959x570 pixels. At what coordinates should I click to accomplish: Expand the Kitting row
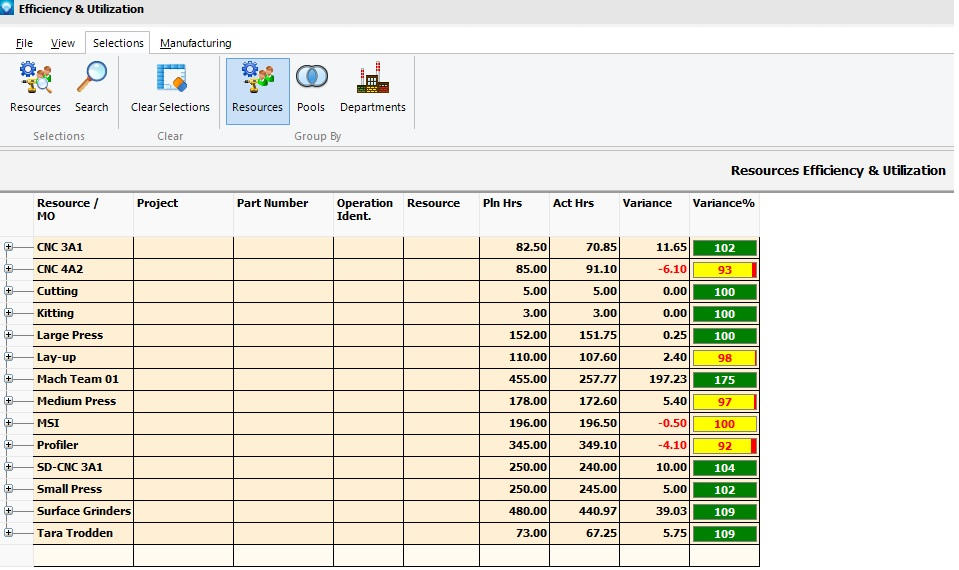click(8, 313)
